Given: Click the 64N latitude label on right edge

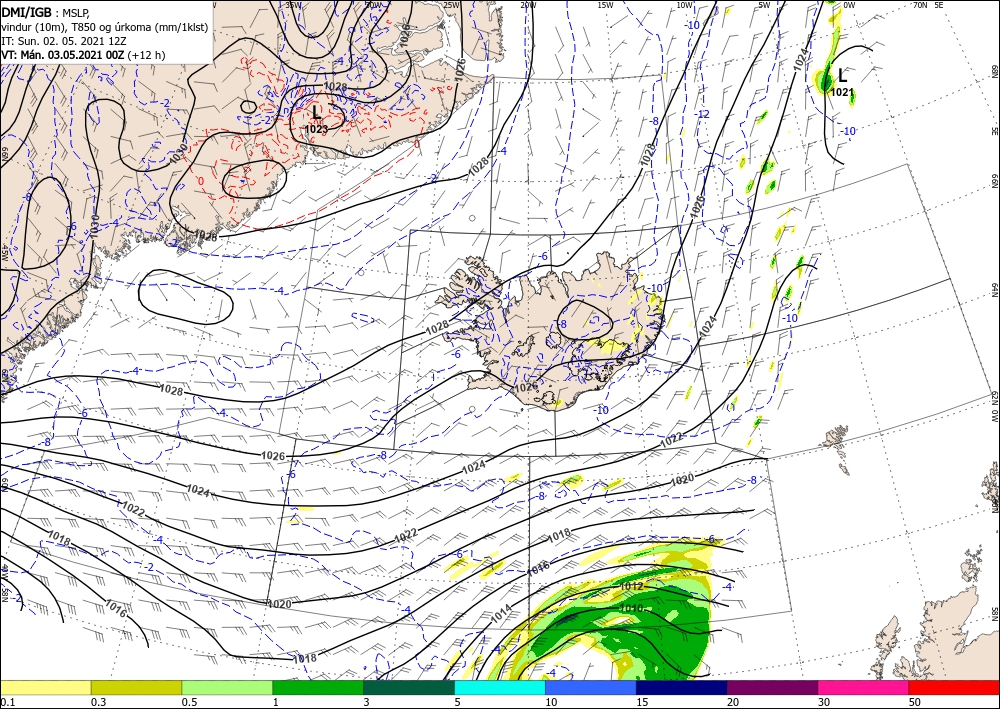Looking at the screenshot, I should (994, 290).
